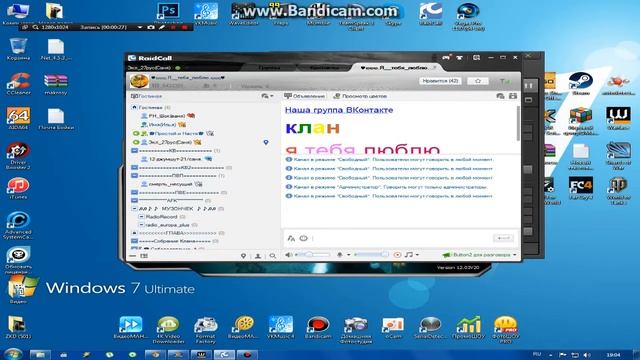640x360 pixels.
Task: Click the user icon below channel list
Action: click(258, 256)
